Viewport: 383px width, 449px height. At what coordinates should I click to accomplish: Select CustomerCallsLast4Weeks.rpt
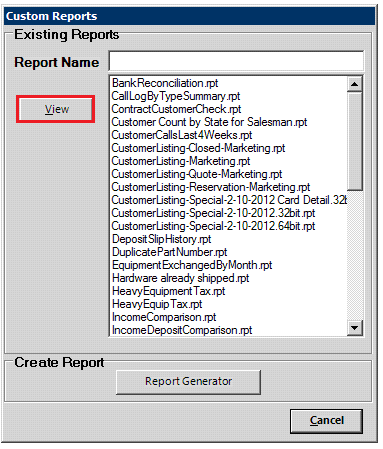tap(182, 135)
